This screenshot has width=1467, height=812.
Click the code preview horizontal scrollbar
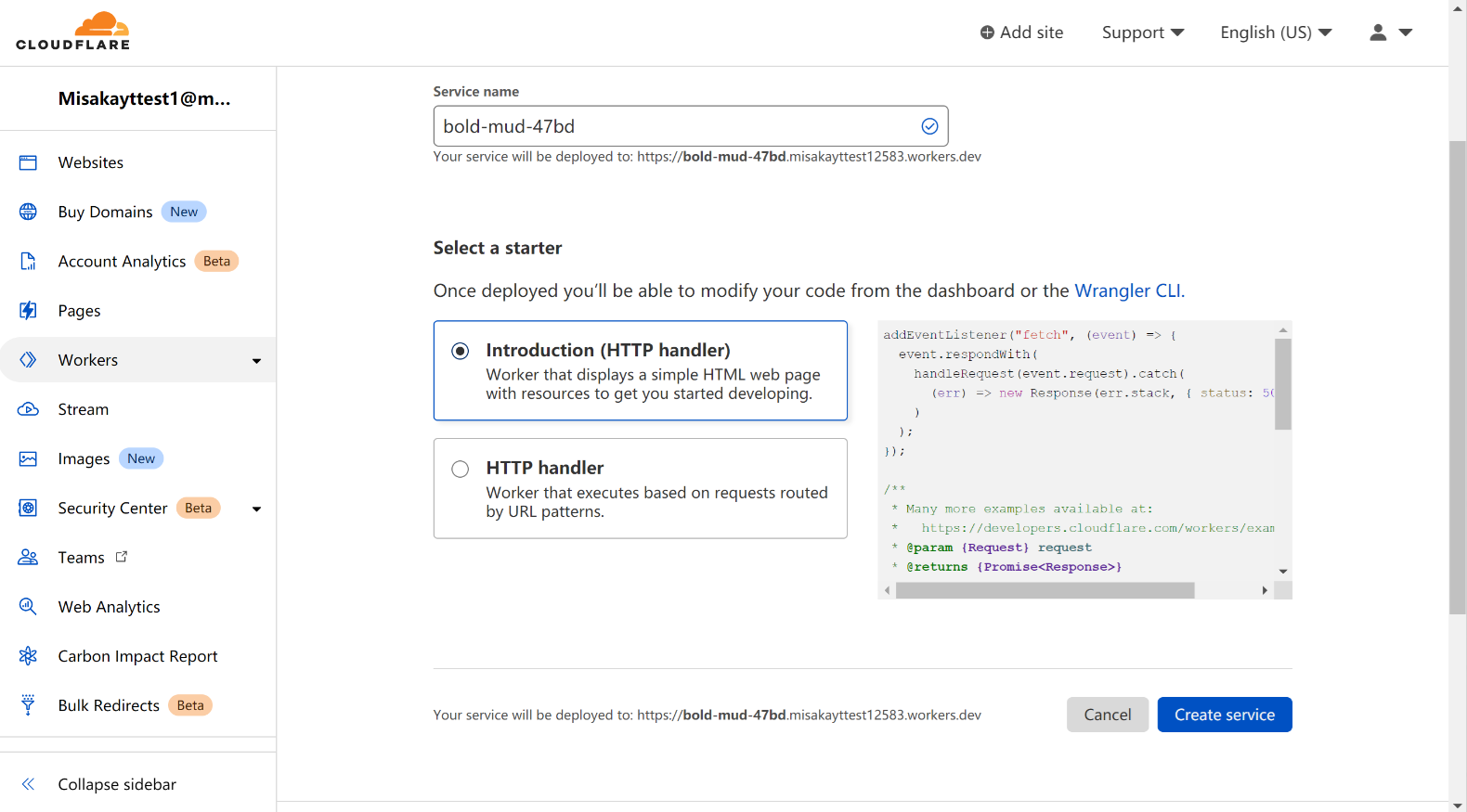[1045, 590]
